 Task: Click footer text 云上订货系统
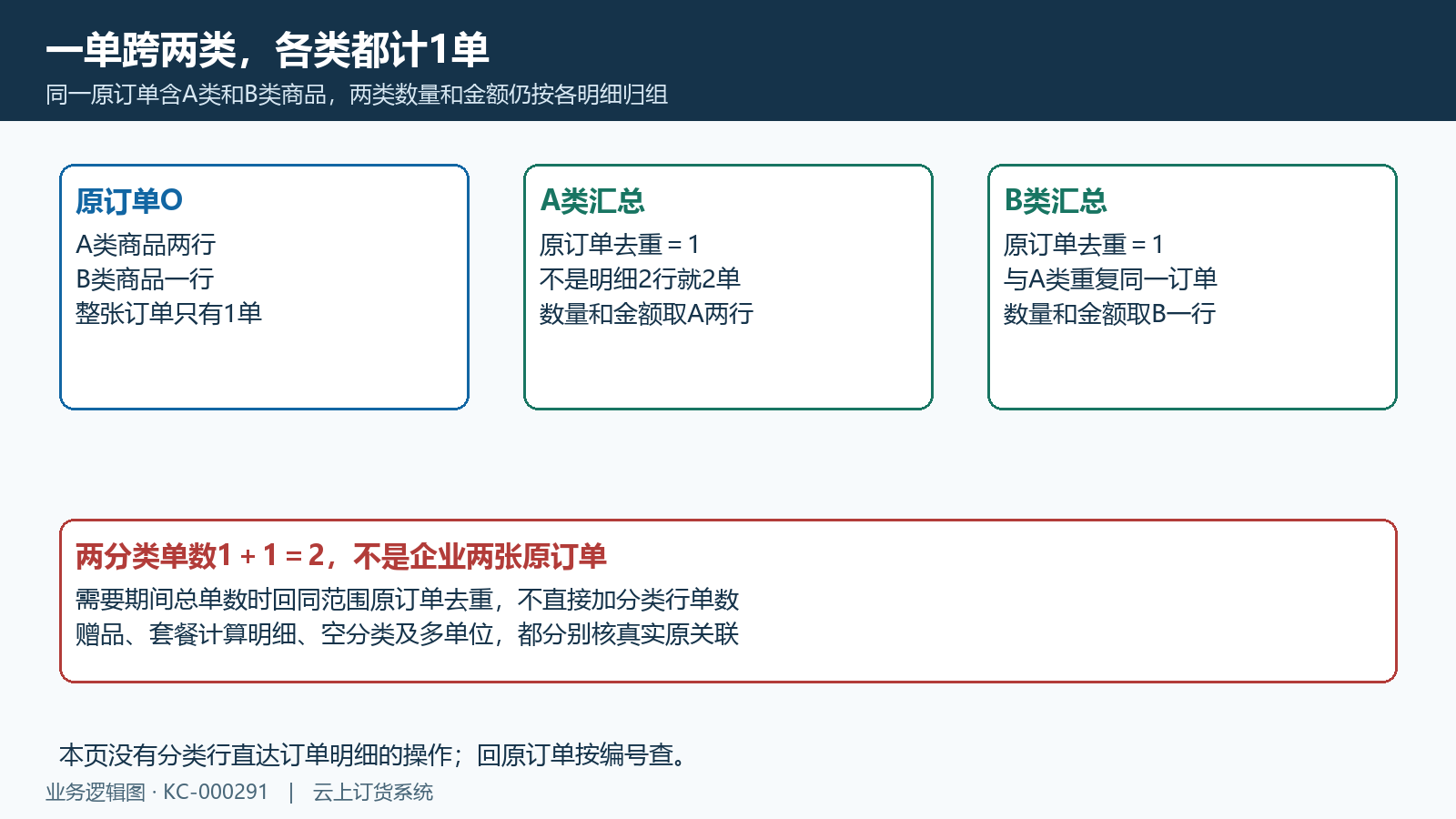pyautogui.click(x=373, y=793)
